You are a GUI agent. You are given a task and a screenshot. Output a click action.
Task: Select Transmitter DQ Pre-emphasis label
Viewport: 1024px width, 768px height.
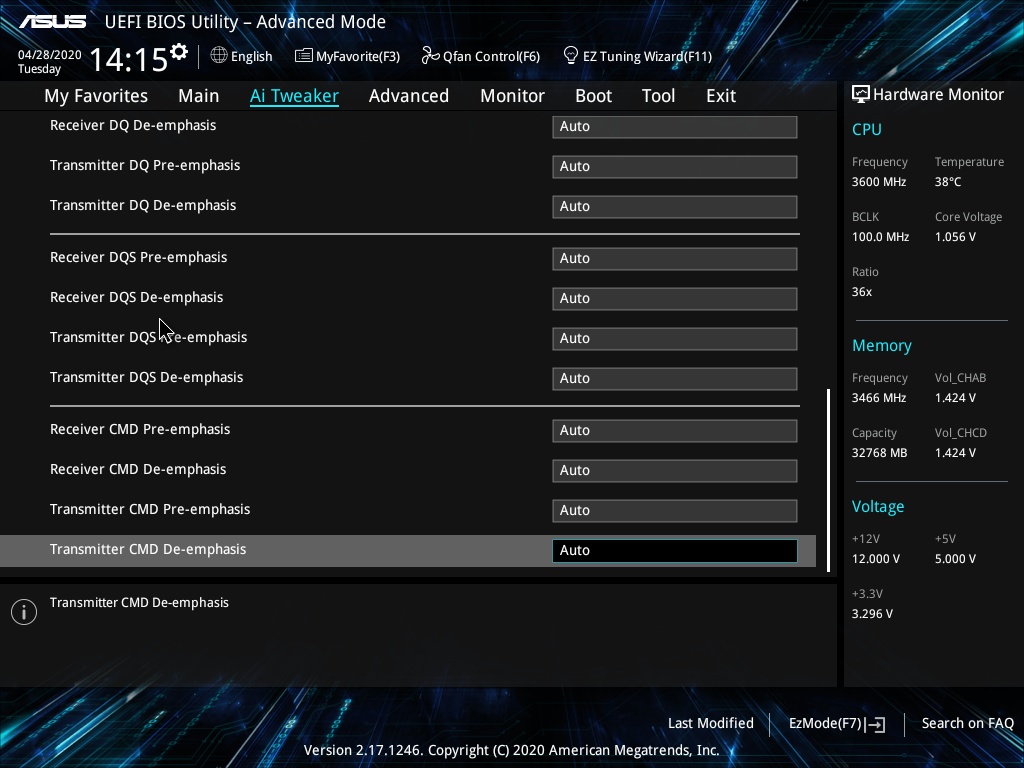coord(145,165)
